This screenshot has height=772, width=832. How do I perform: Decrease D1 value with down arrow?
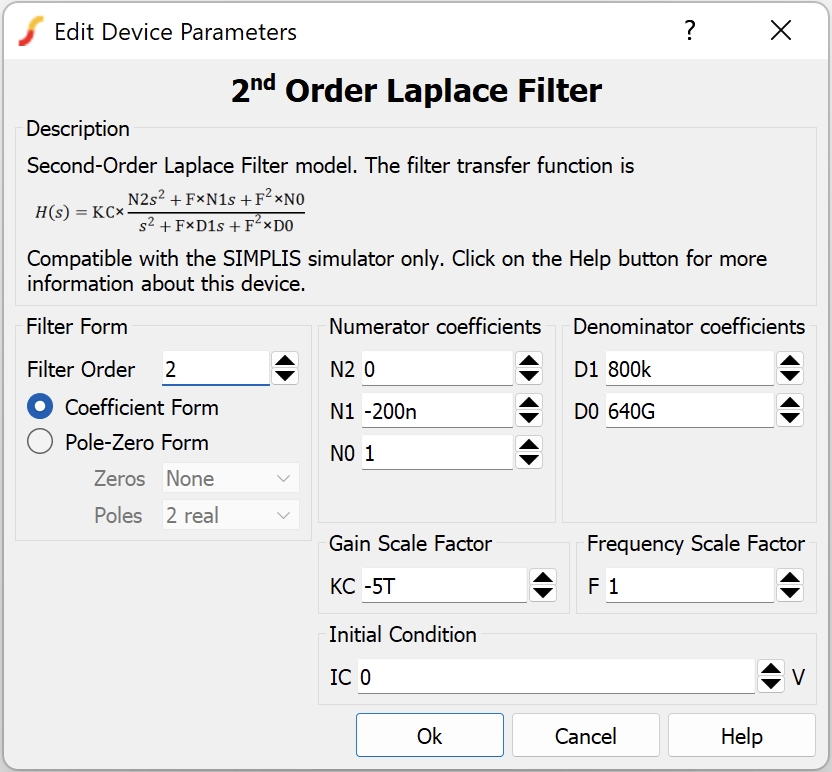point(790,376)
